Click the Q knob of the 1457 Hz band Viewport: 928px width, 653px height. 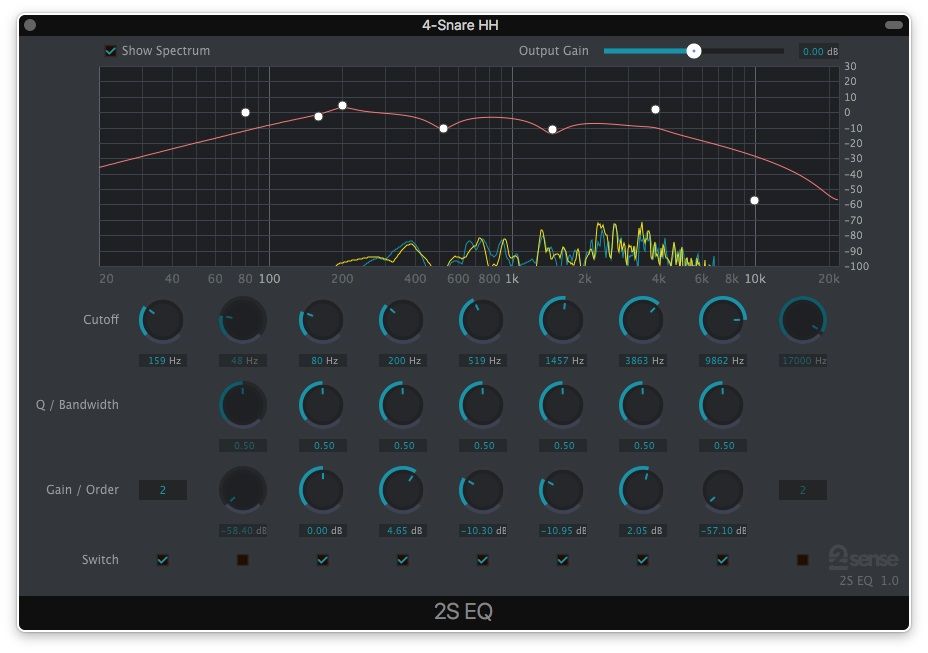(x=561, y=405)
